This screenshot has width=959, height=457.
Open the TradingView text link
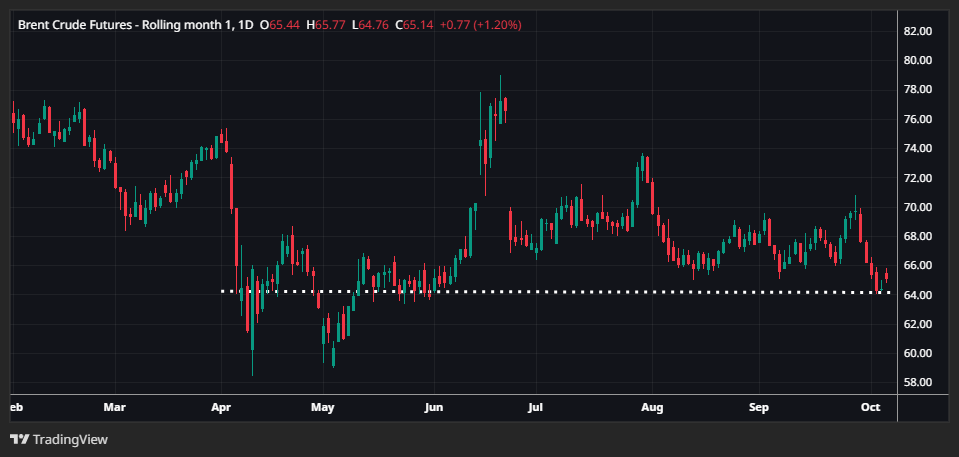tap(70, 439)
